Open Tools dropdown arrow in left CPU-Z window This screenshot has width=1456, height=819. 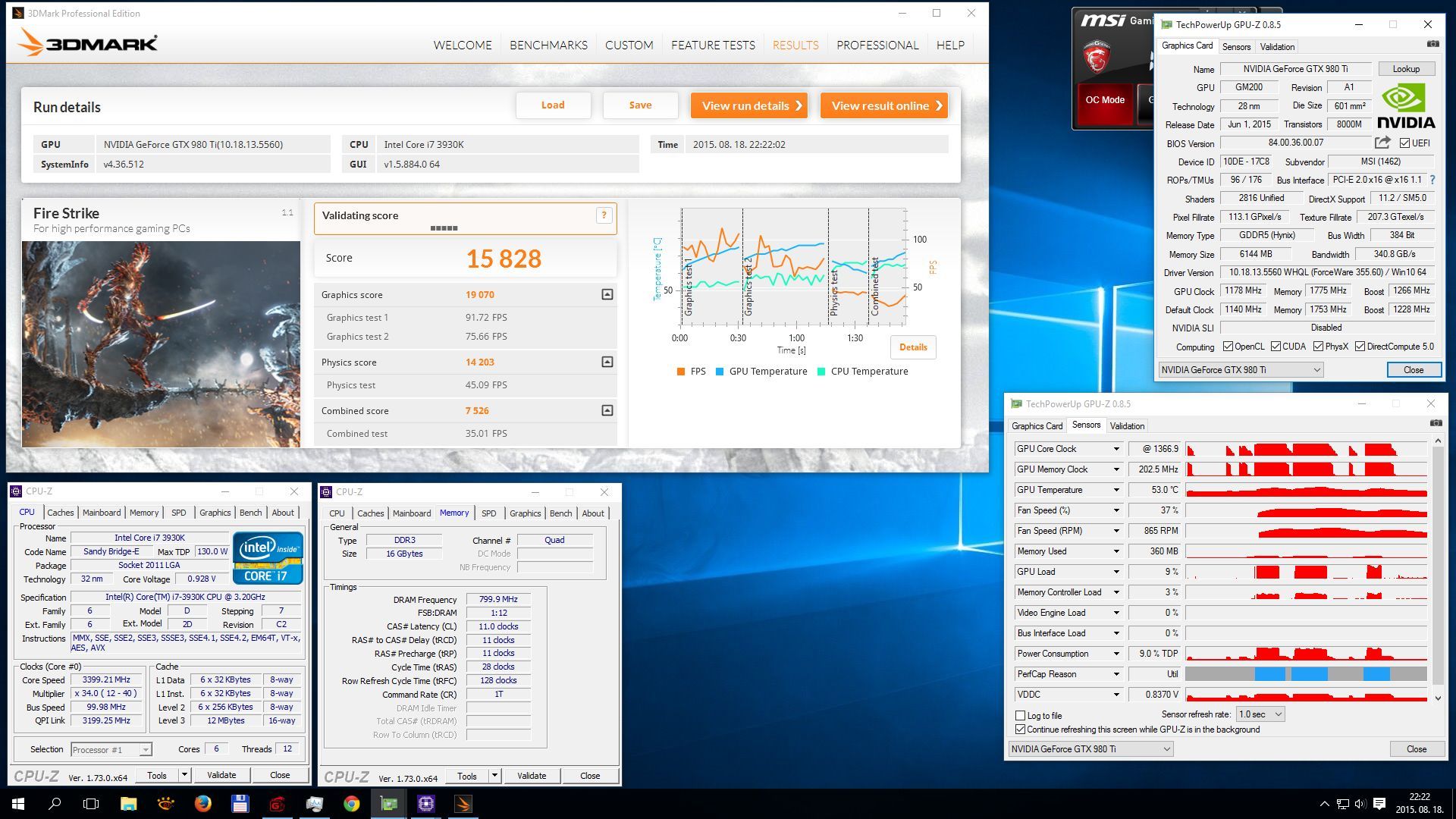[184, 774]
